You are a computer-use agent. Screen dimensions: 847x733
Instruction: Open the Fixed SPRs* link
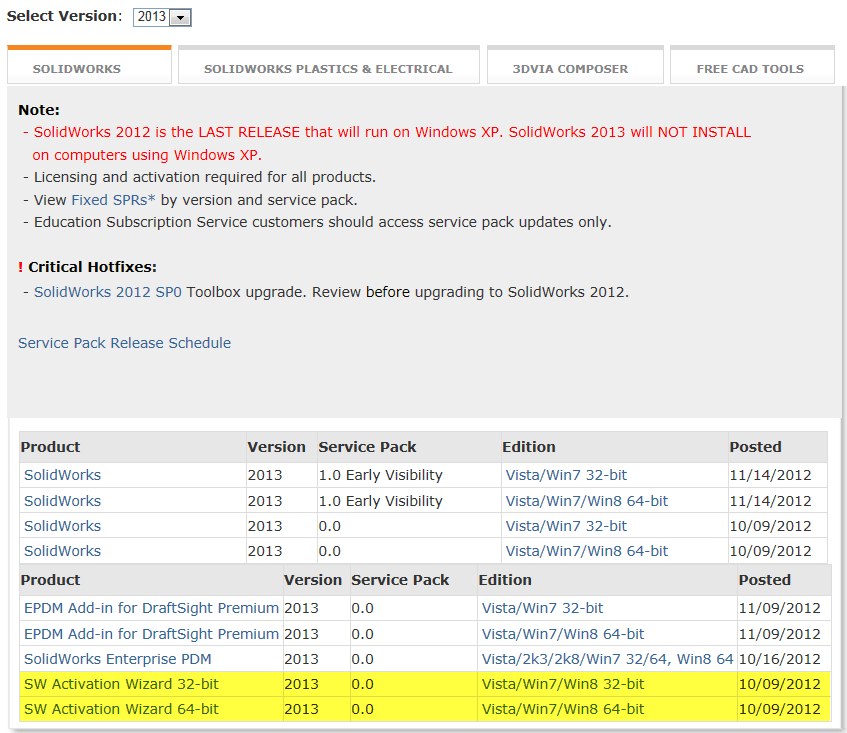pos(113,200)
